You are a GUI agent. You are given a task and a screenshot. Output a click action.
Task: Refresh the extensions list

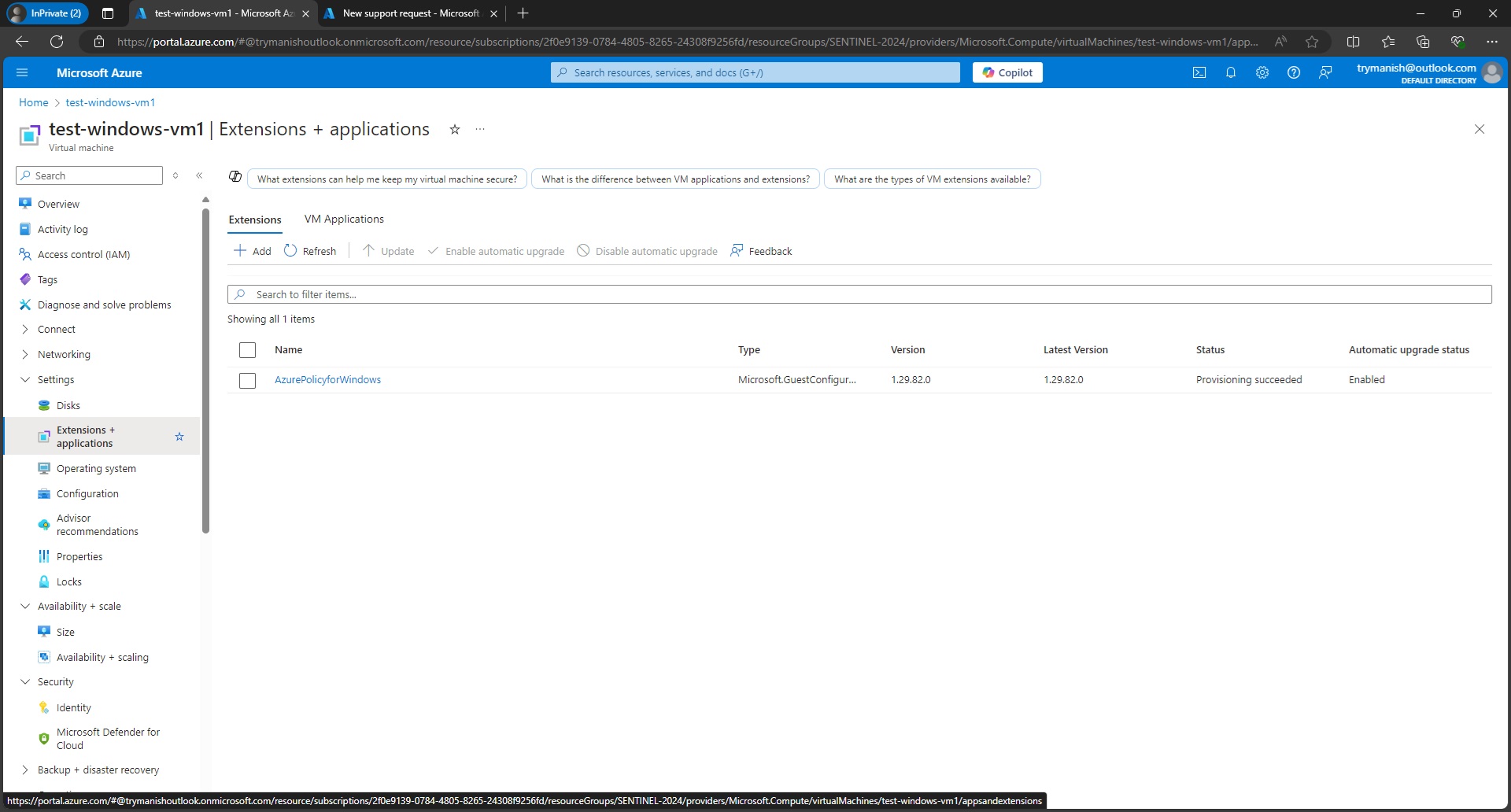[x=310, y=251]
